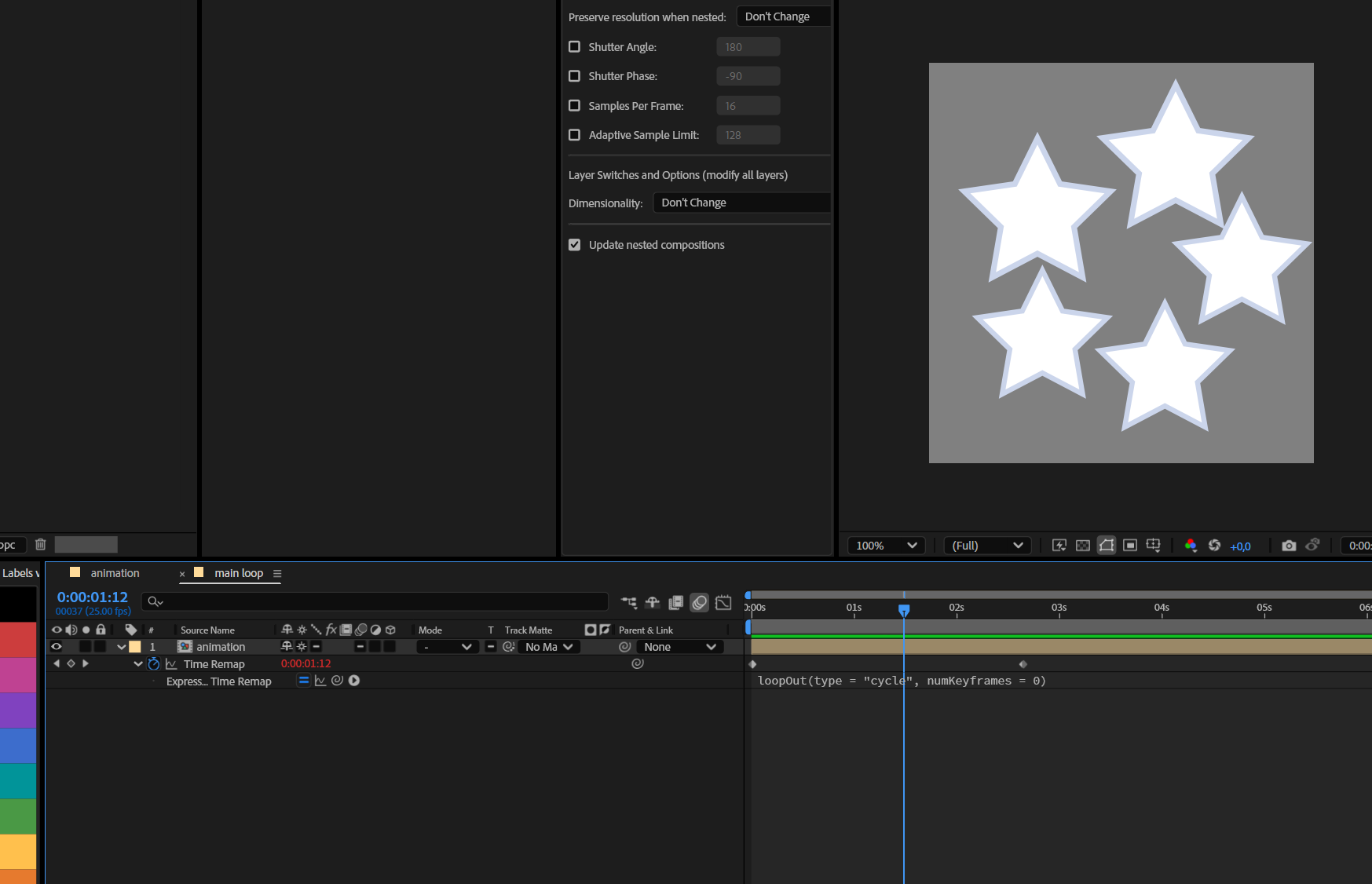Click the Time Remap stopwatch

[154, 663]
